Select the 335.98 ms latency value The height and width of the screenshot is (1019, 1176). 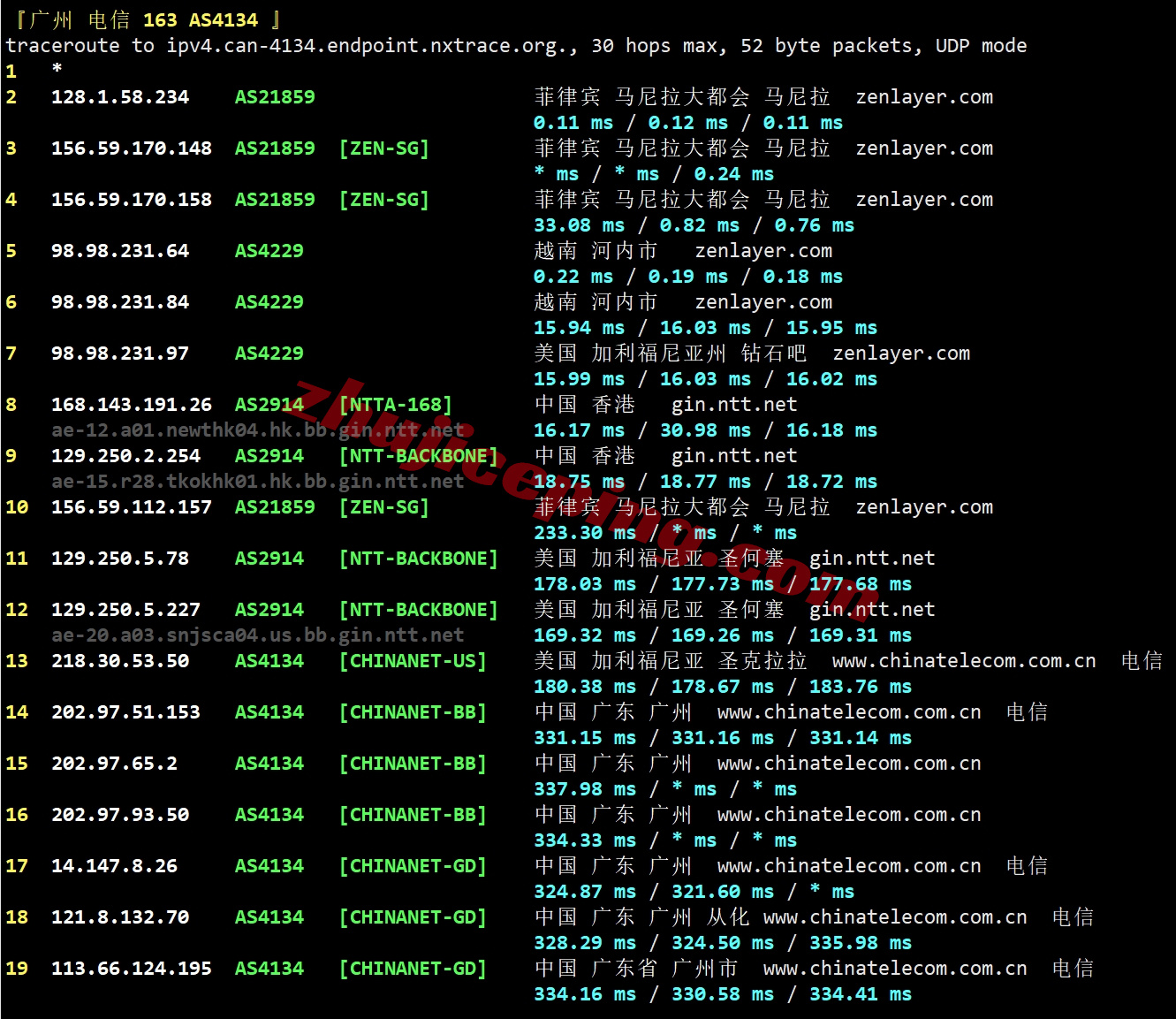861,943
